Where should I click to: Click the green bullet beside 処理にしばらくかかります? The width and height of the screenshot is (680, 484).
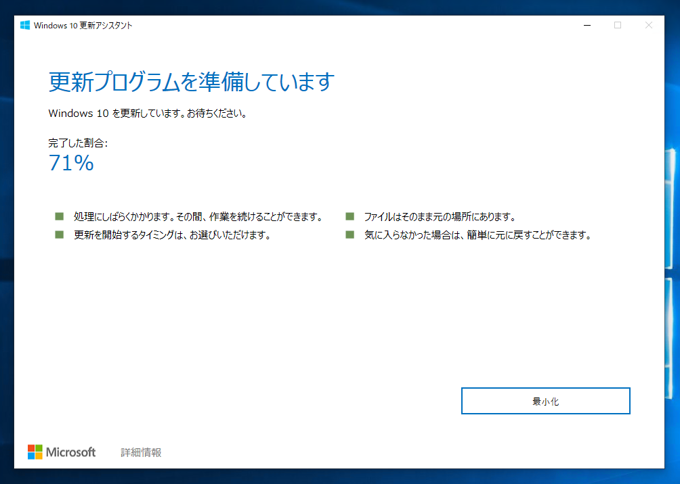59,216
